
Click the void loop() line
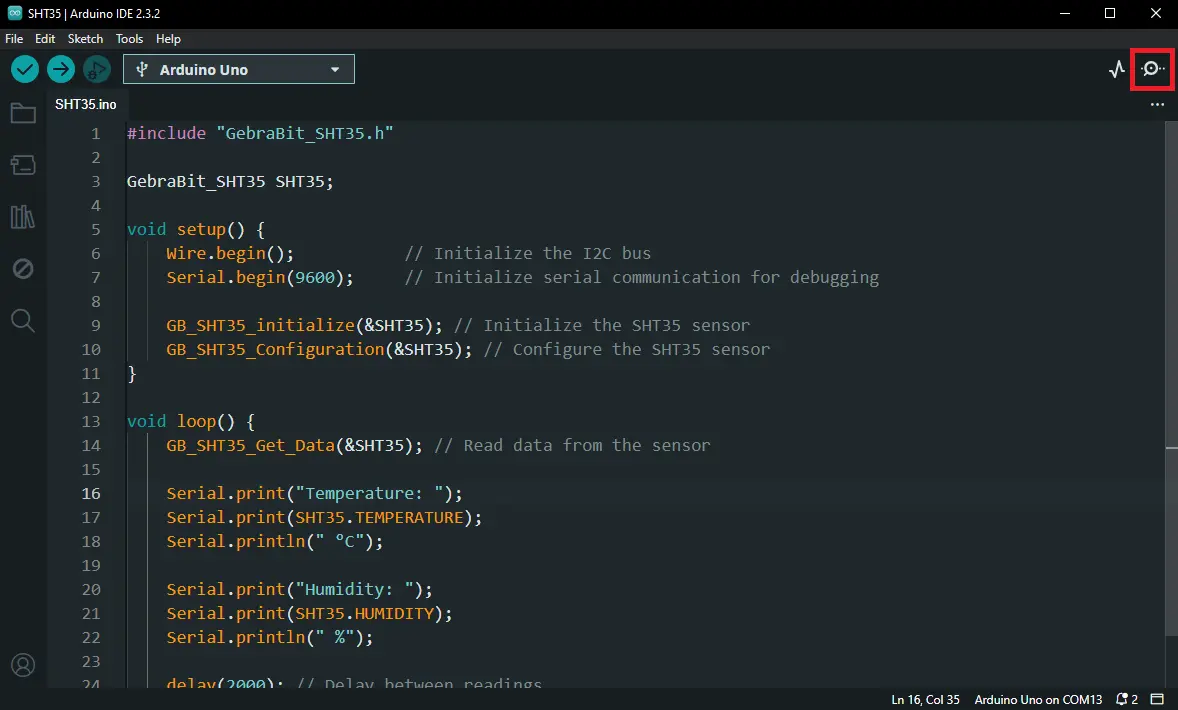191,421
